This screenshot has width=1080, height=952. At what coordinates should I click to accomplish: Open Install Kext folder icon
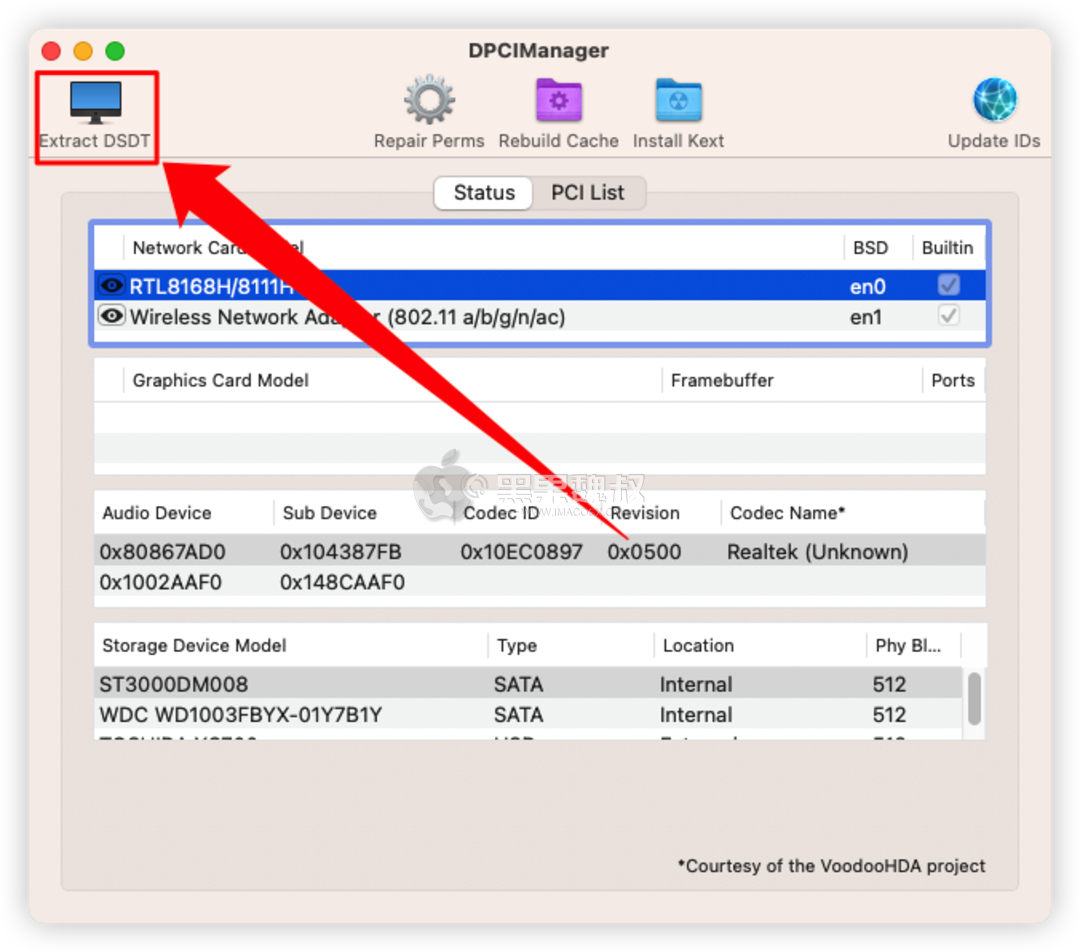678,101
